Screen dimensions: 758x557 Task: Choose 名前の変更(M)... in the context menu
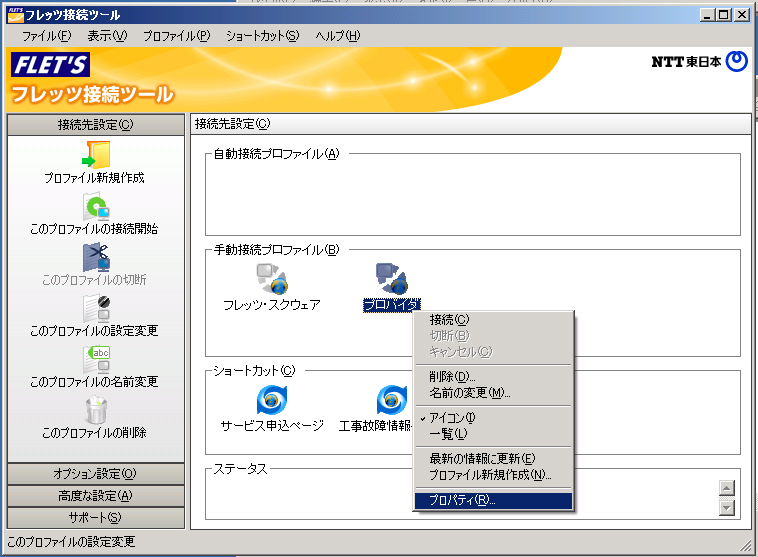tap(493, 393)
